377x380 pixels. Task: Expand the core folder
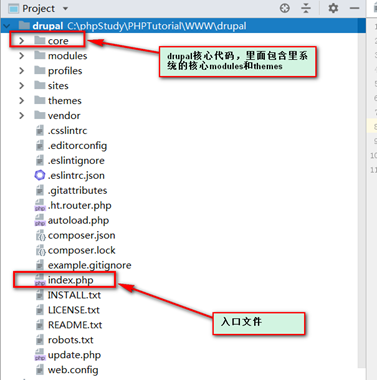click(22, 41)
